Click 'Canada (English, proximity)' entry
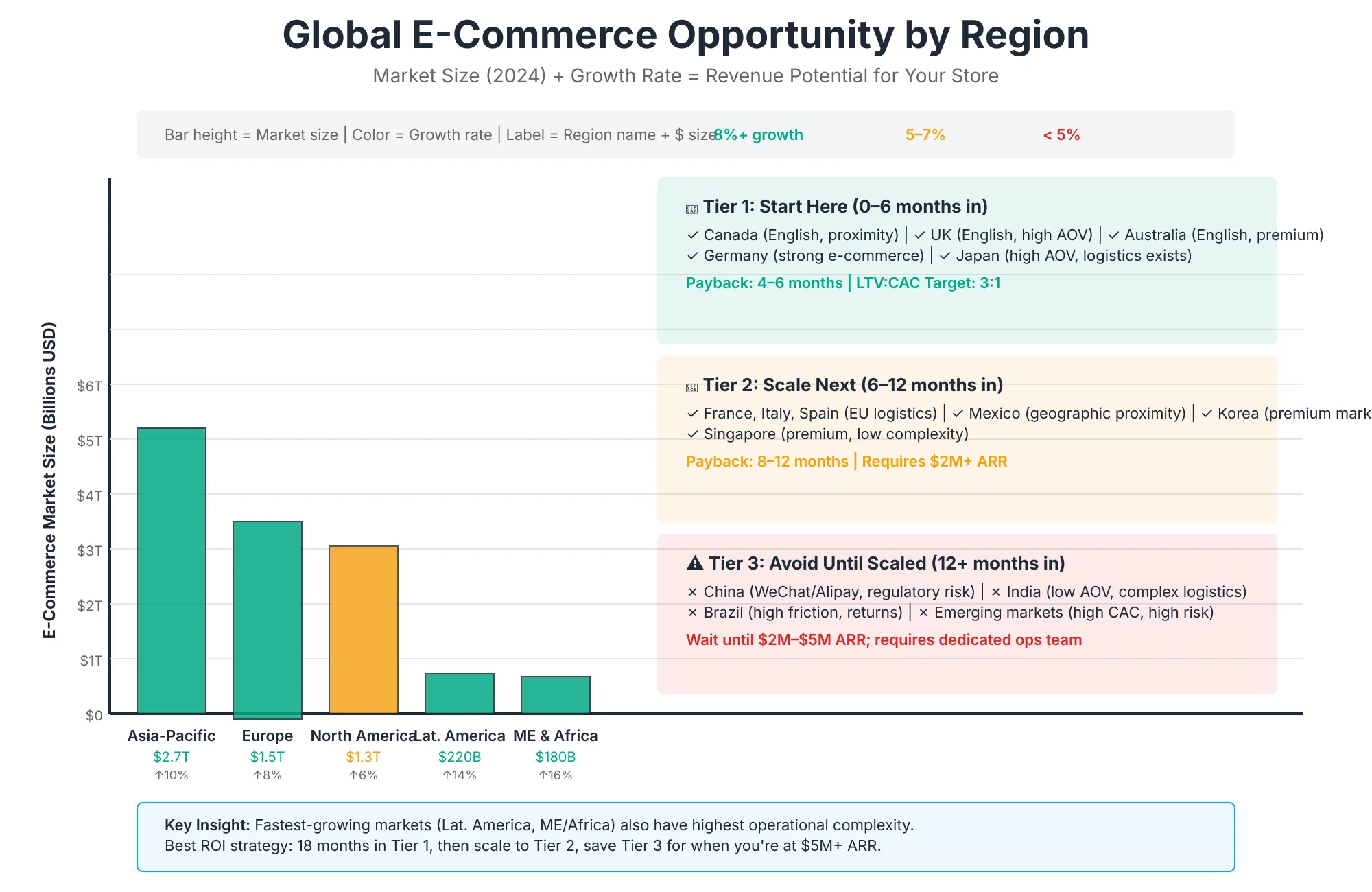Screen dimensions: 1372x892 tap(801, 235)
